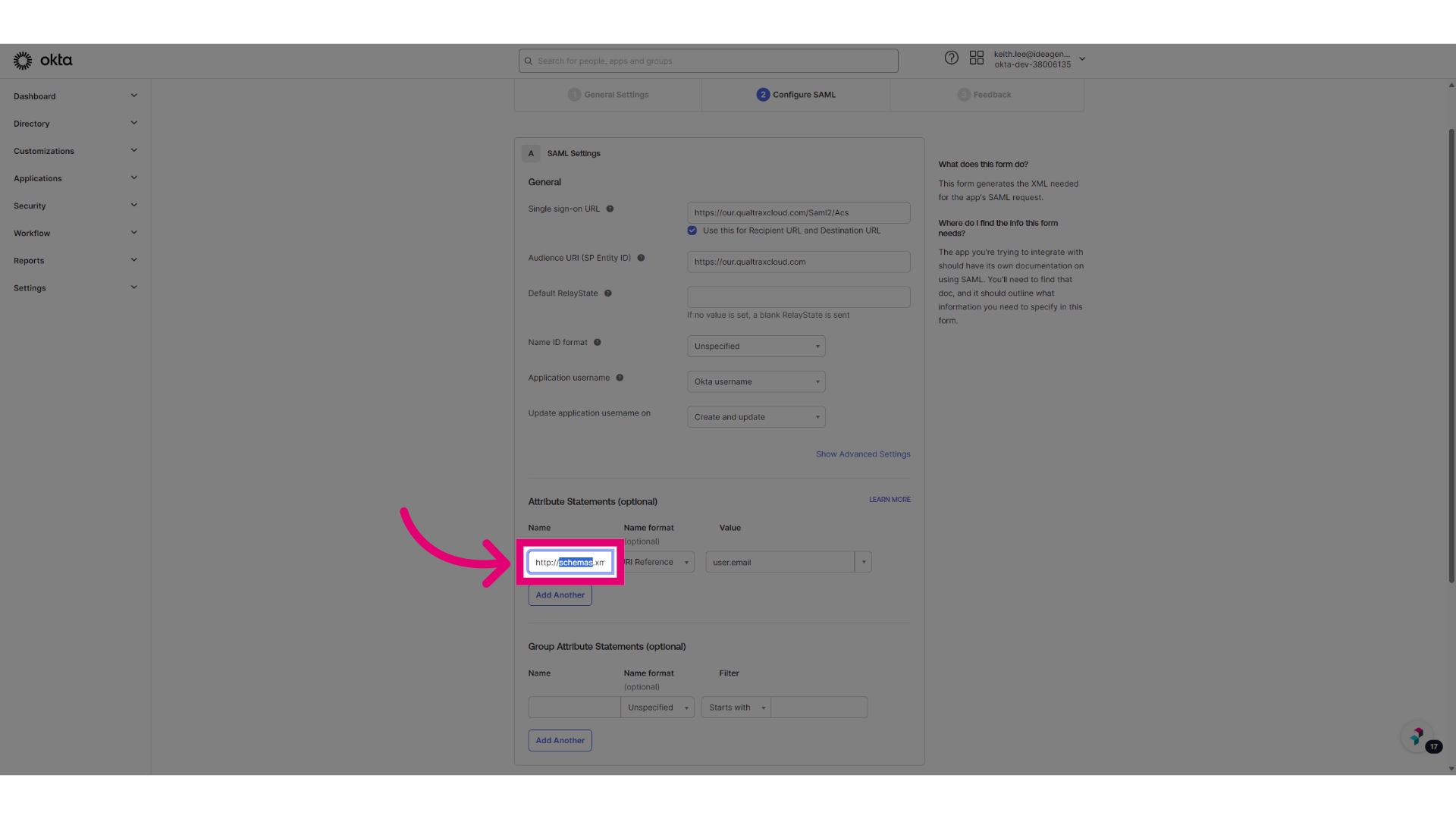
Task: Go to General Settings step tab
Action: [x=608, y=95]
